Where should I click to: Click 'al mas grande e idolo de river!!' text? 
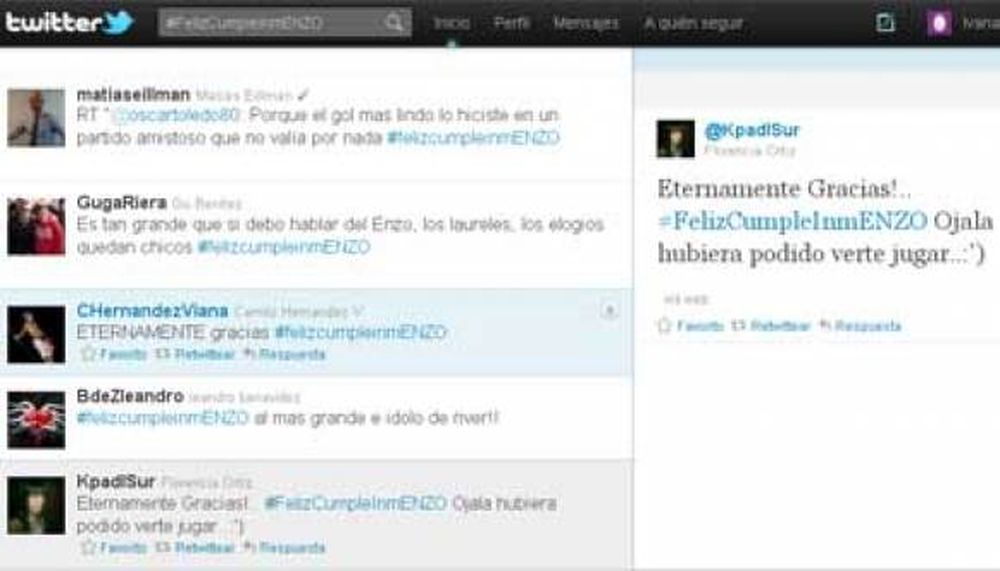click(x=376, y=418)
